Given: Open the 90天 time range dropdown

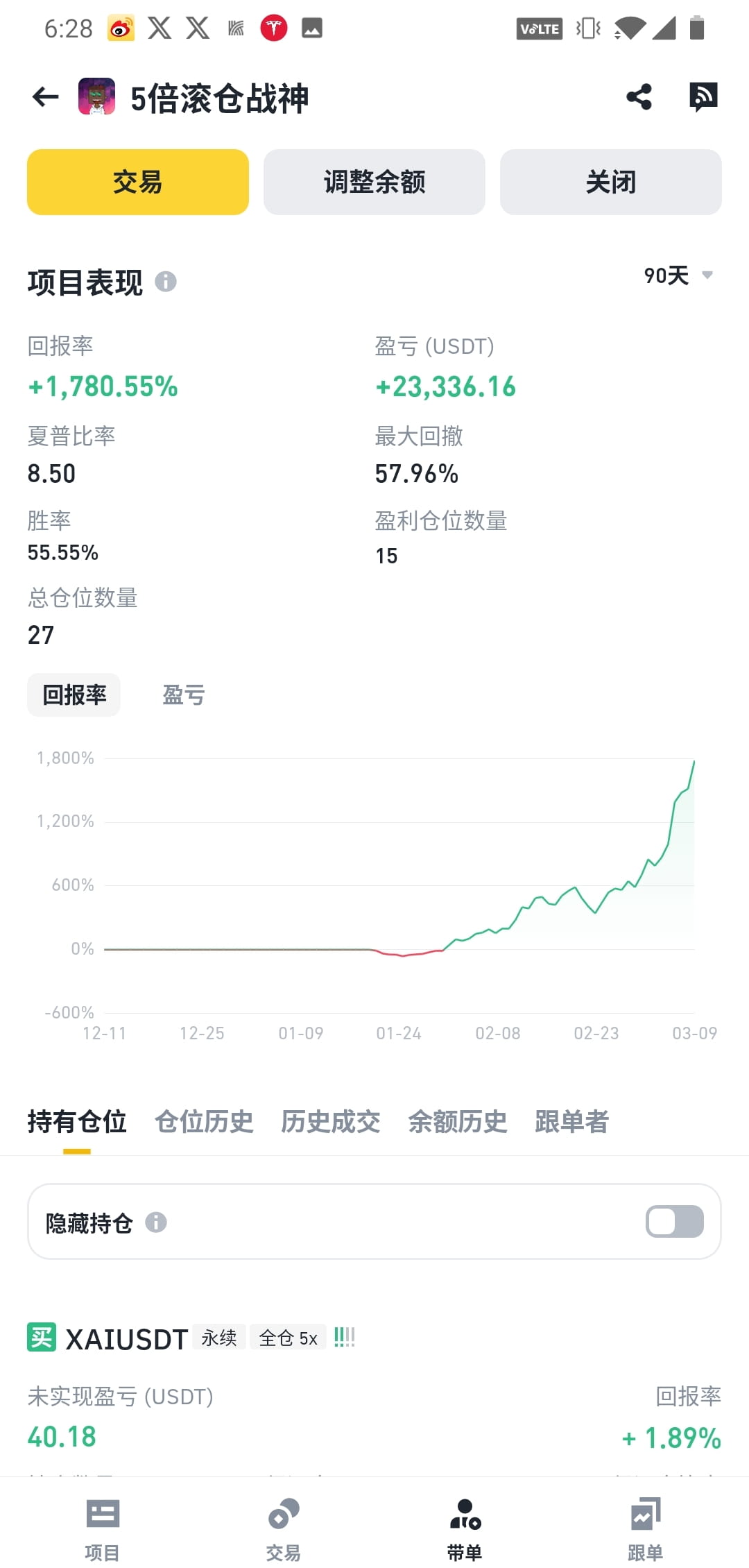Looking at the screenshot, I should (x=676, y=275).
